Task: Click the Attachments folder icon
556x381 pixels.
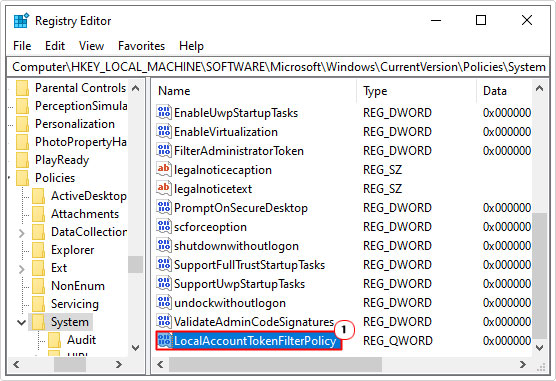Action: tap(38, 214)
